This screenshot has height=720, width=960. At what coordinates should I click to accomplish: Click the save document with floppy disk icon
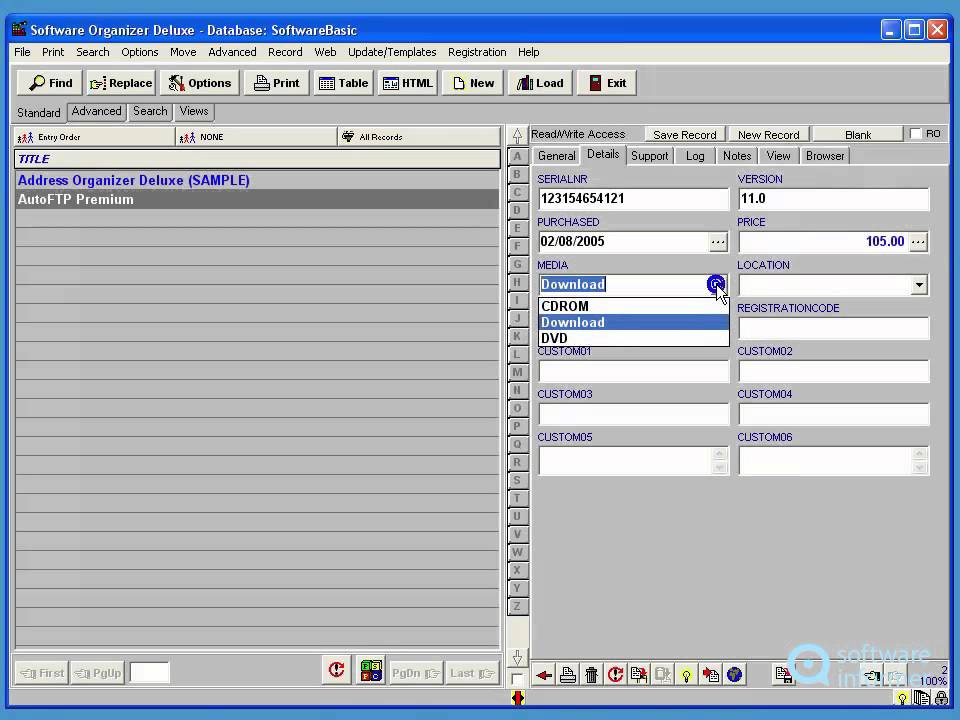tap(784, 675)
